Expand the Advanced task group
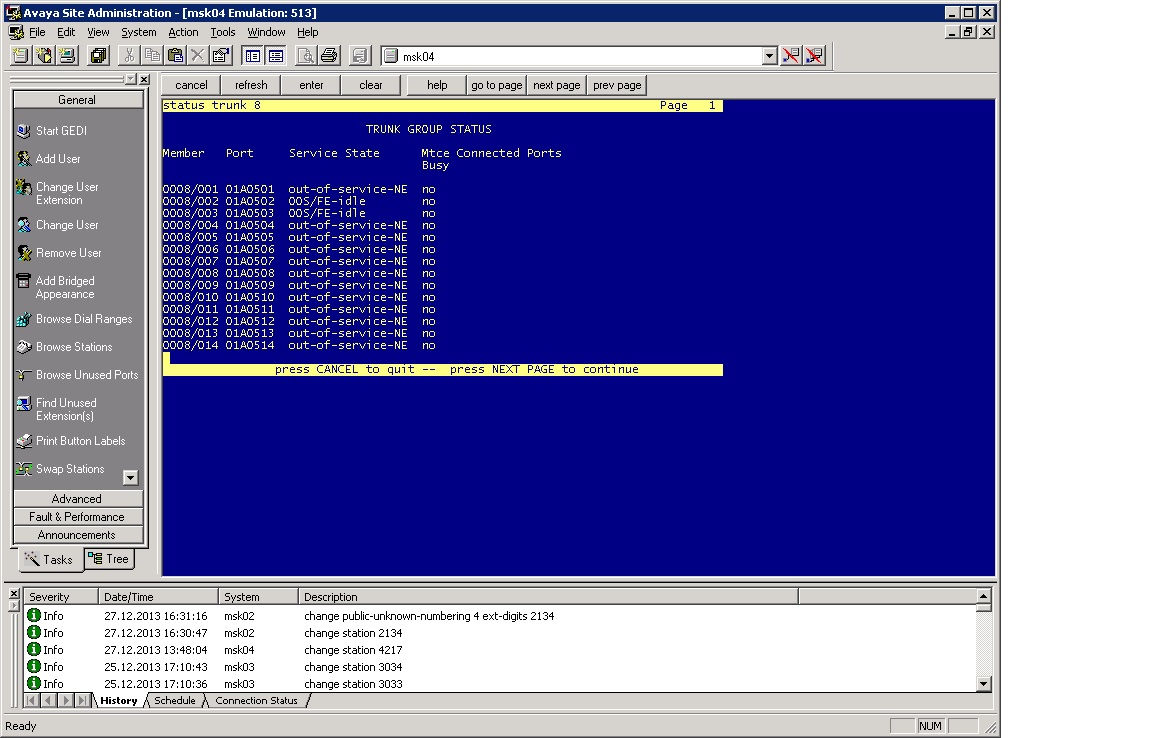Image resolution: width=1152 pixels, height=738 pixels. (77, 498)
